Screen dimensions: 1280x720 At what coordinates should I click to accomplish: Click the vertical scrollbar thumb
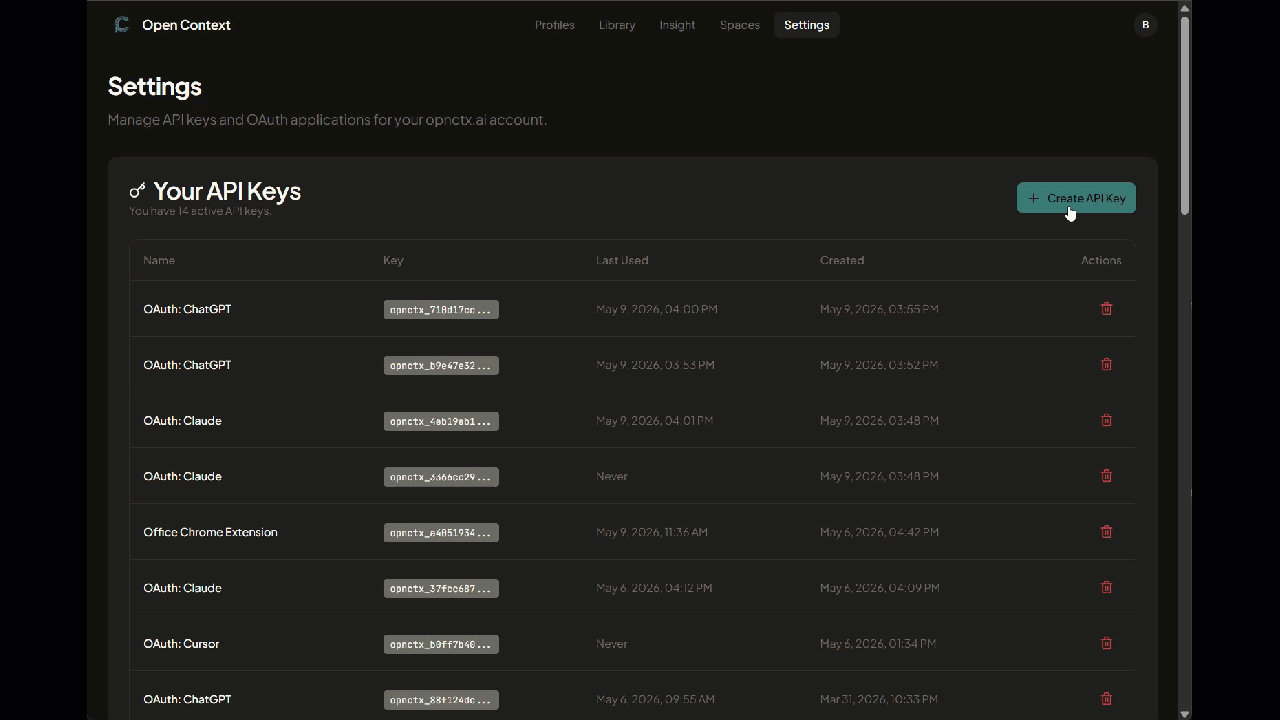pyautogui.click(x=1185, y=115)
